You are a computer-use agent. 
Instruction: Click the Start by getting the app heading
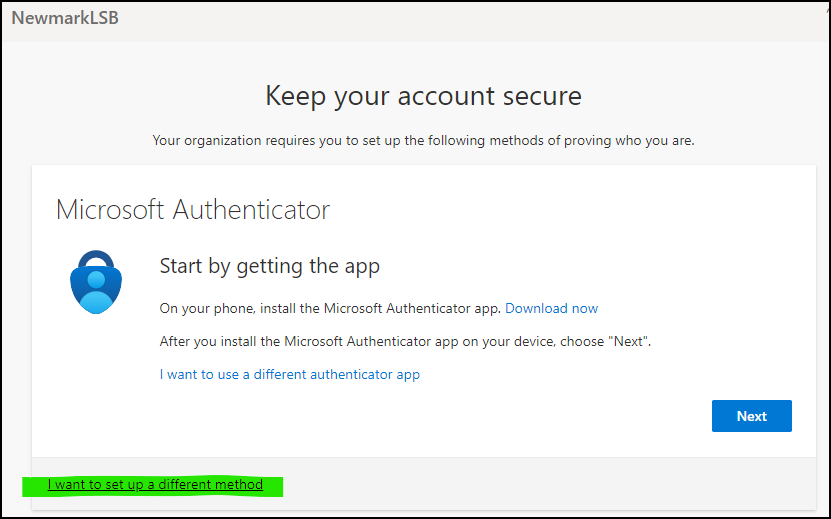270,266
